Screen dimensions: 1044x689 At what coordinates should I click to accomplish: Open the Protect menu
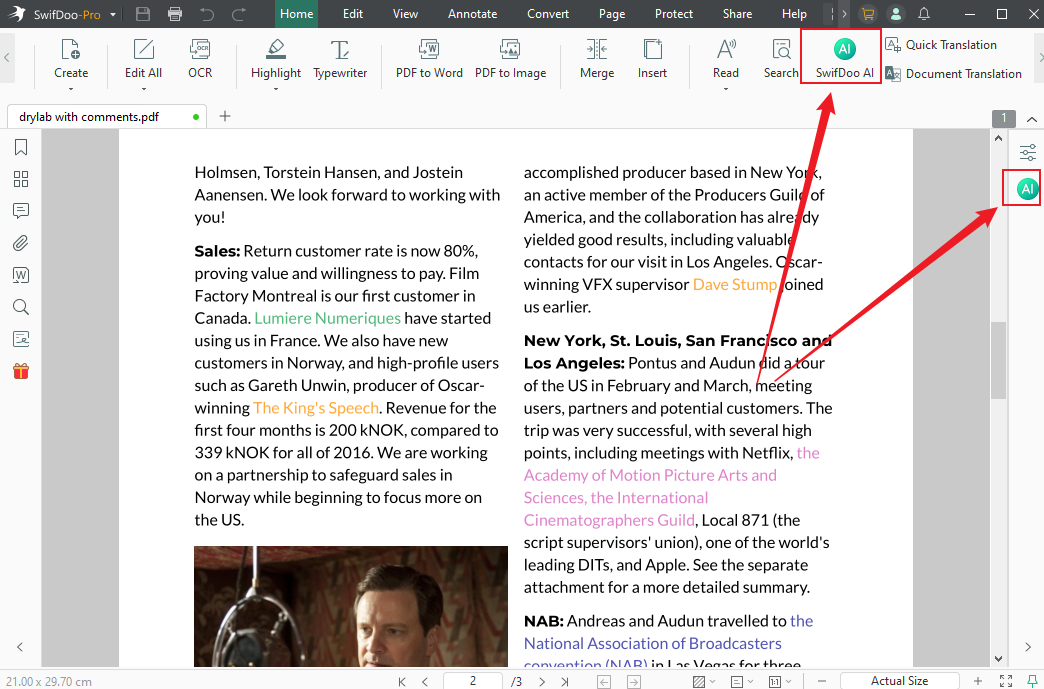[x=673, y=14]
